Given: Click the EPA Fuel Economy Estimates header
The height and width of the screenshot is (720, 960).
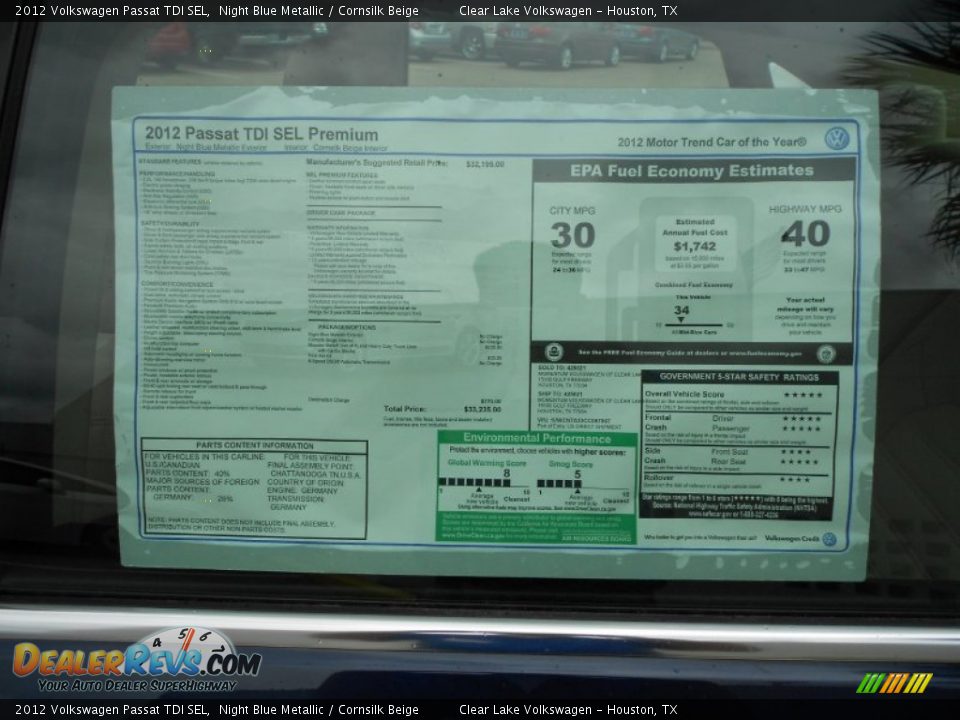Looking at the screenshot, I should tap(692, 171).
